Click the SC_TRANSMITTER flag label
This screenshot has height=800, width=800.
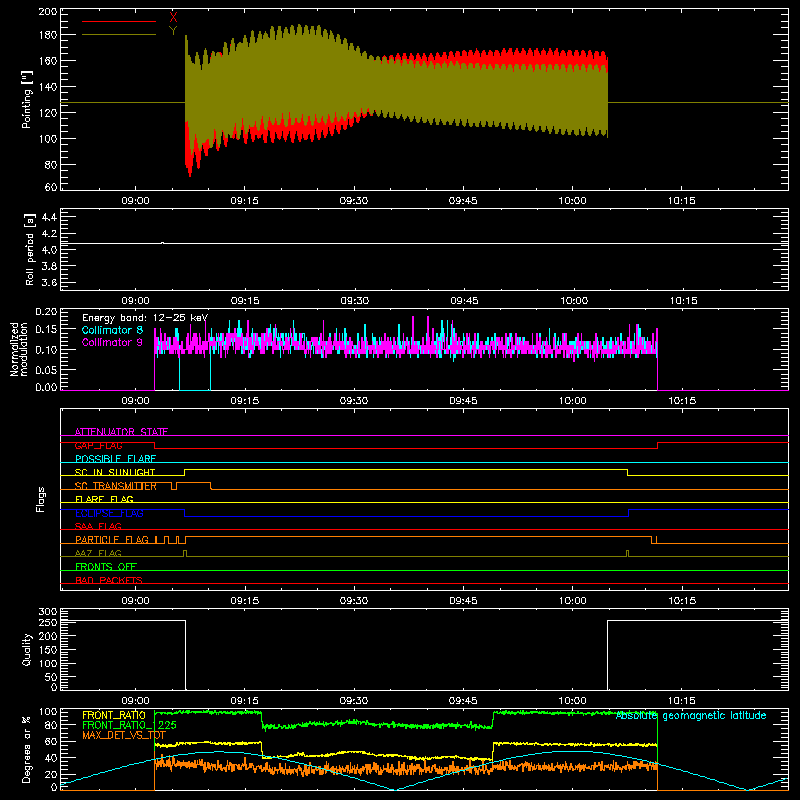(115, 486)
